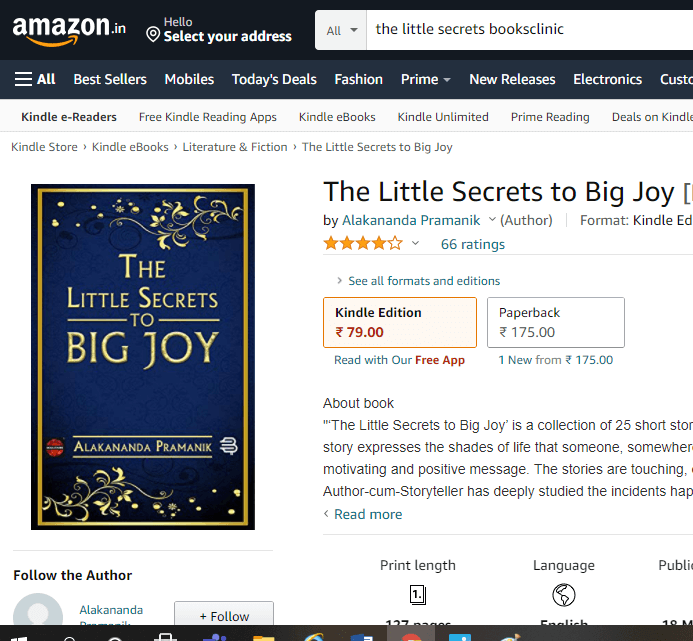
Task: Select the Kindle Edition format option
Action: (x=400, y=322)
